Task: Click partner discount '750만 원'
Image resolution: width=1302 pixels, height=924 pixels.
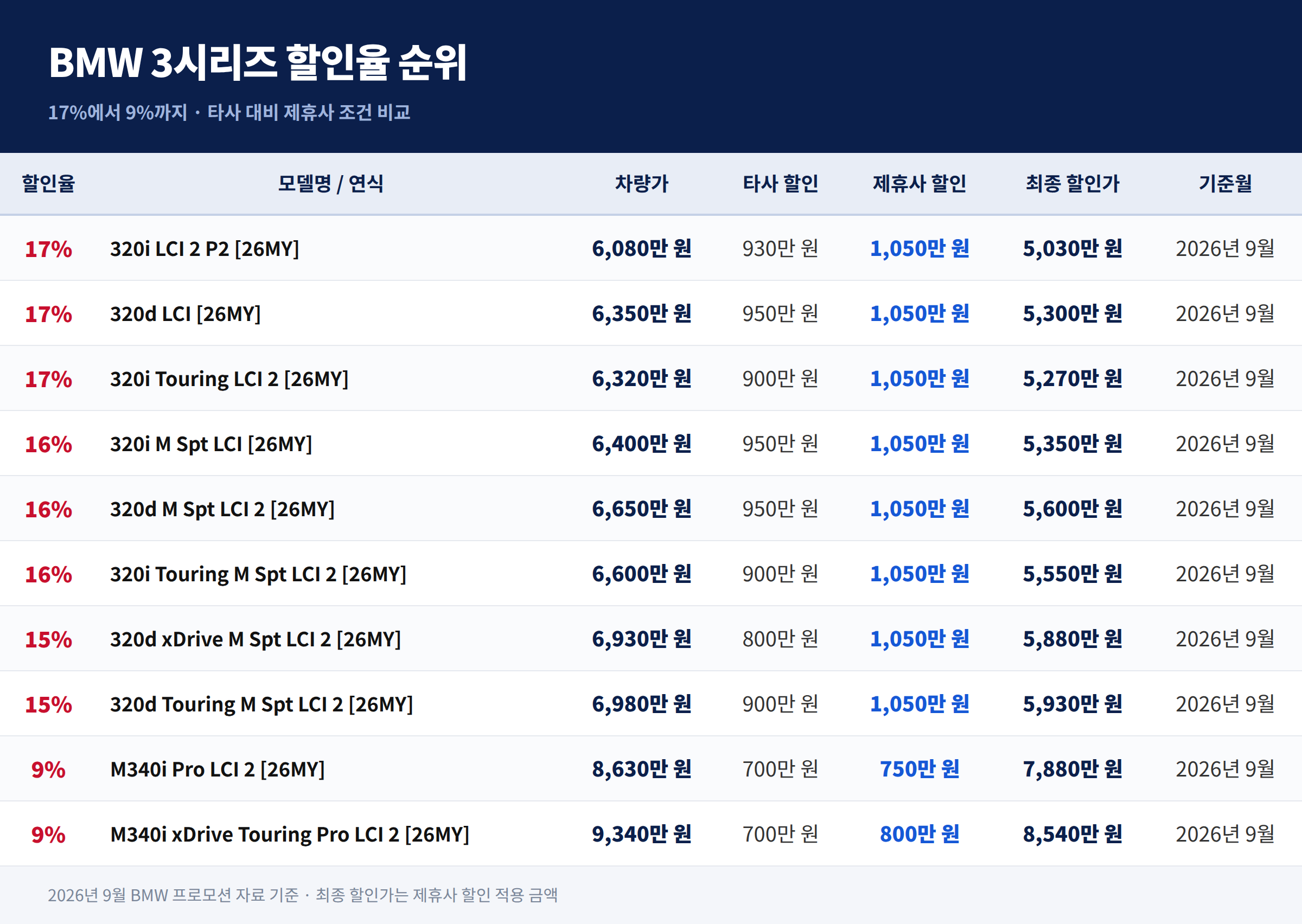Action: [x=919, y=769]
